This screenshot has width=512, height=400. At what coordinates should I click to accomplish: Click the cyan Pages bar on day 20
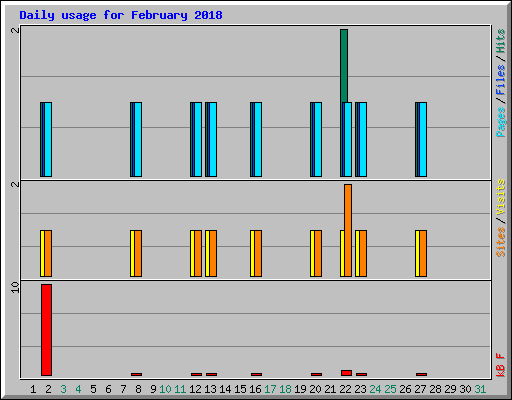(318, 139)
